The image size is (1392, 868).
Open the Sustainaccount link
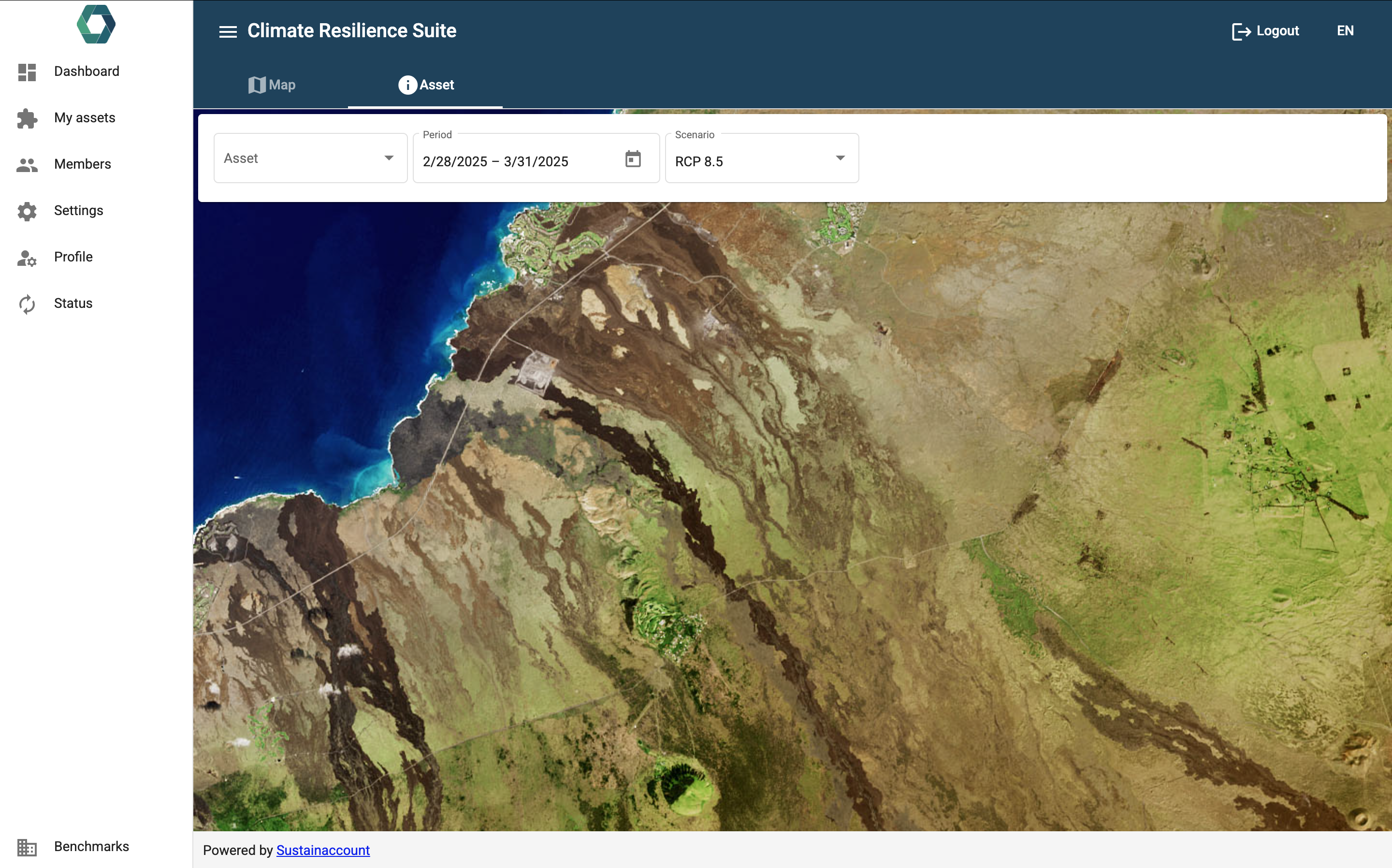(322, 850)
